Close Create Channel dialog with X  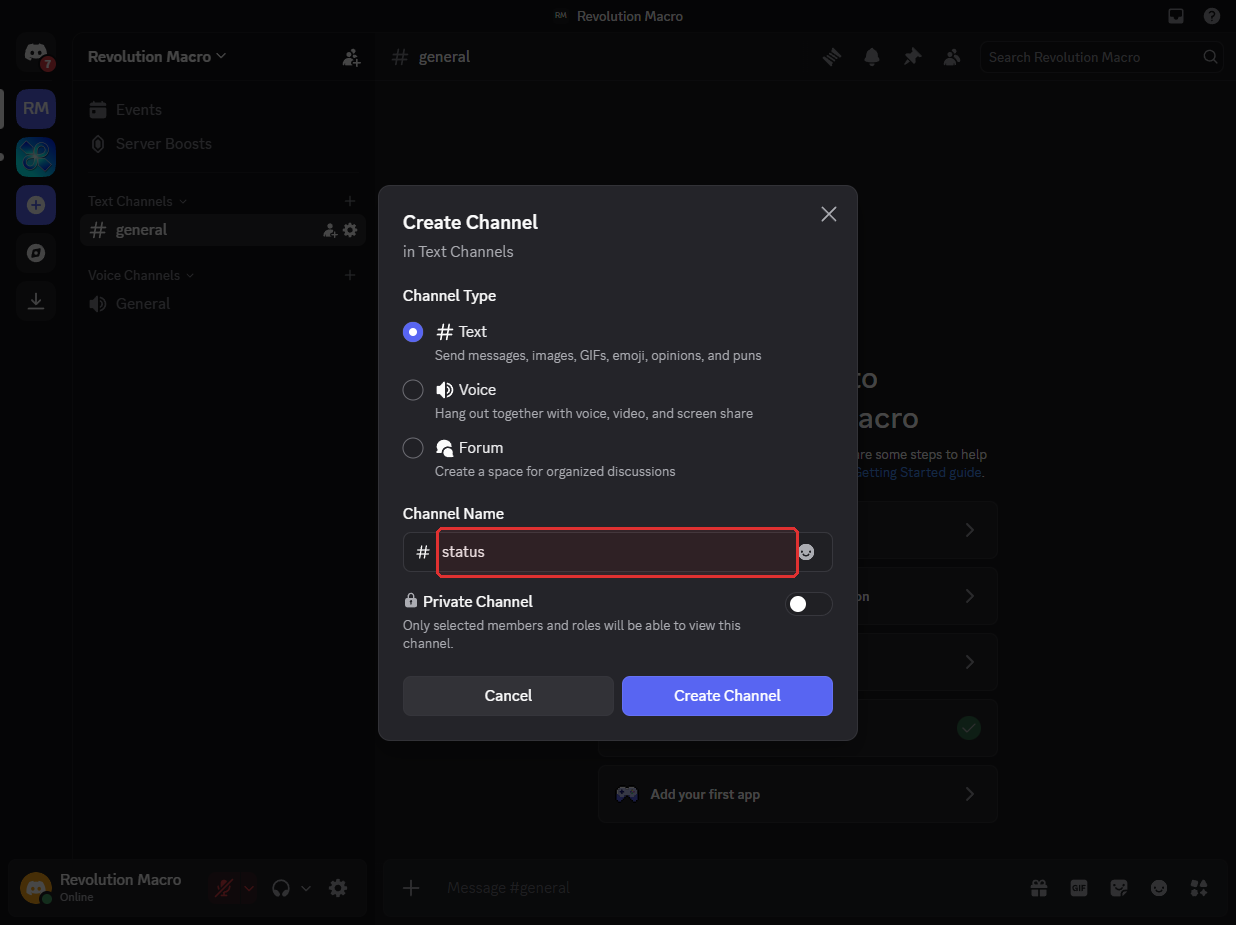pos(828,214)
